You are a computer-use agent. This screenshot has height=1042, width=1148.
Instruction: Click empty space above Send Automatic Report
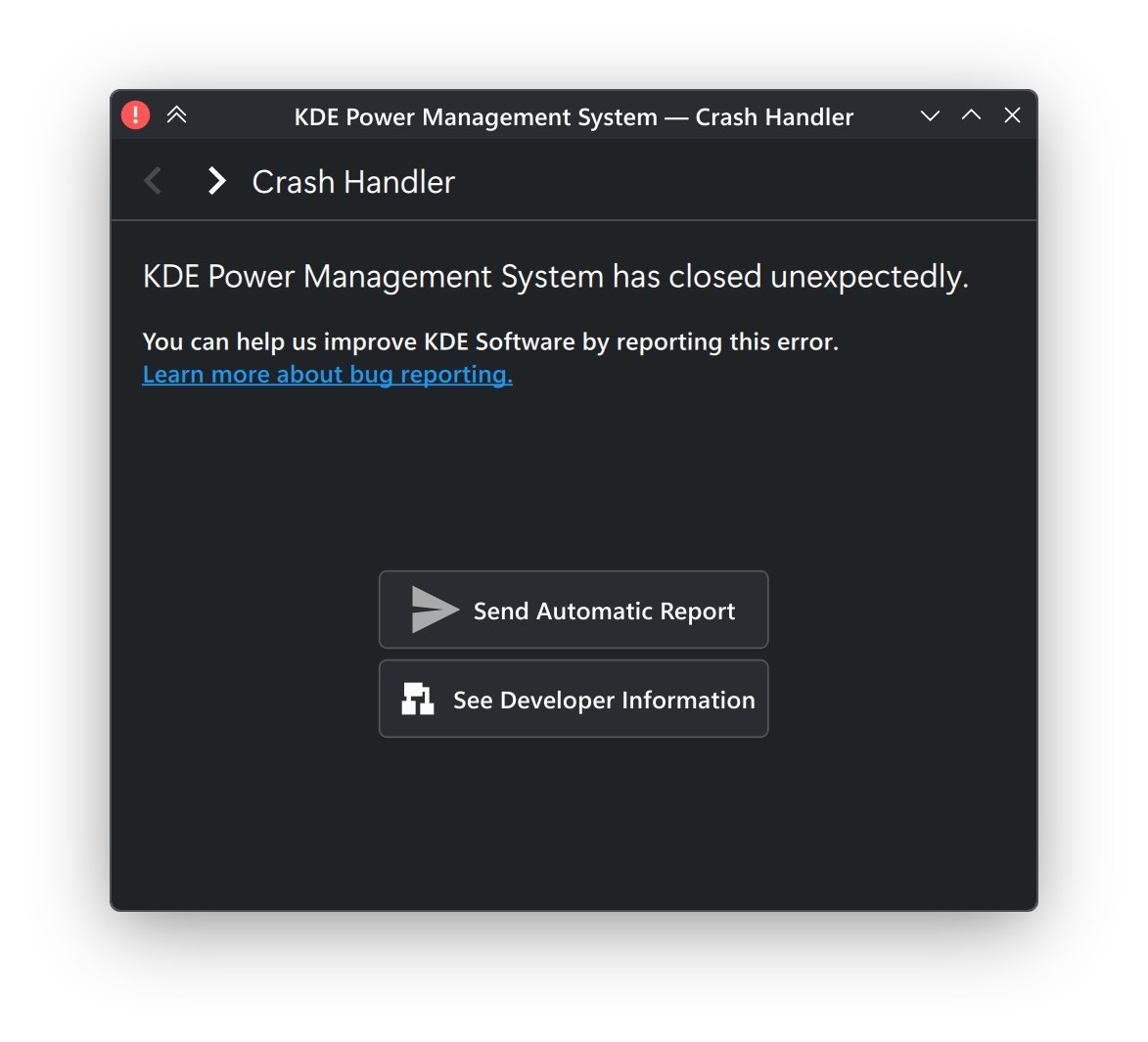[574, 479]
